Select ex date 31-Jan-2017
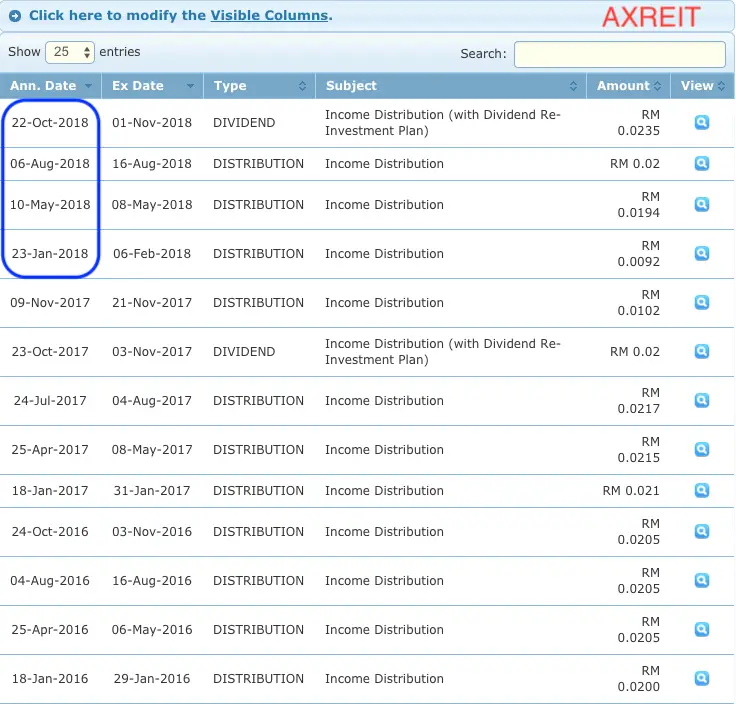 tap(152, 490)
